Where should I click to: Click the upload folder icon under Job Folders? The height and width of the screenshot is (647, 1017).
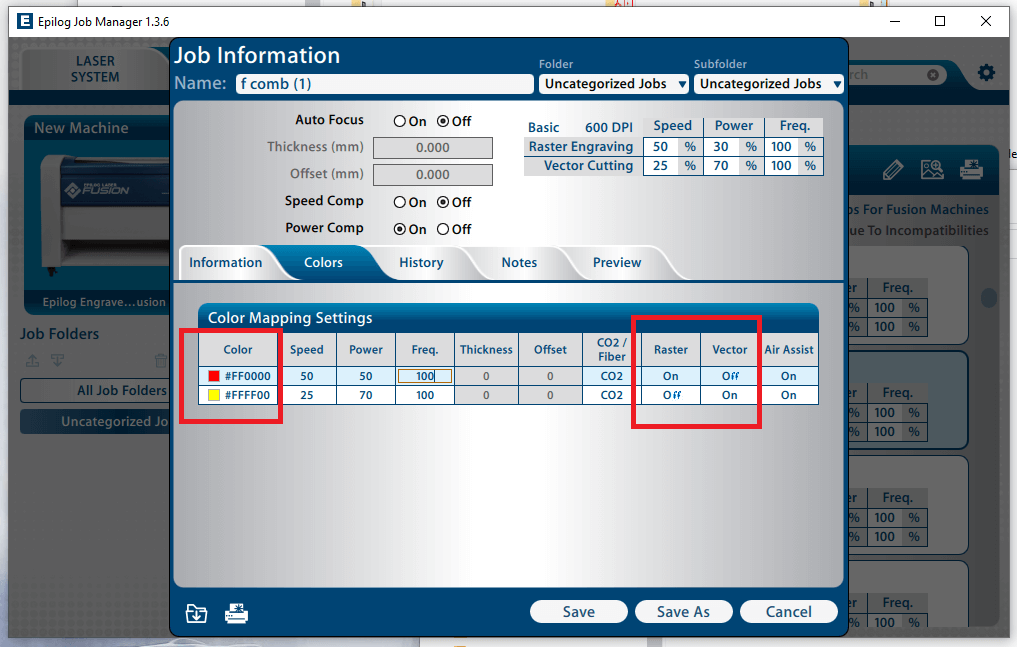pos(32,360)
